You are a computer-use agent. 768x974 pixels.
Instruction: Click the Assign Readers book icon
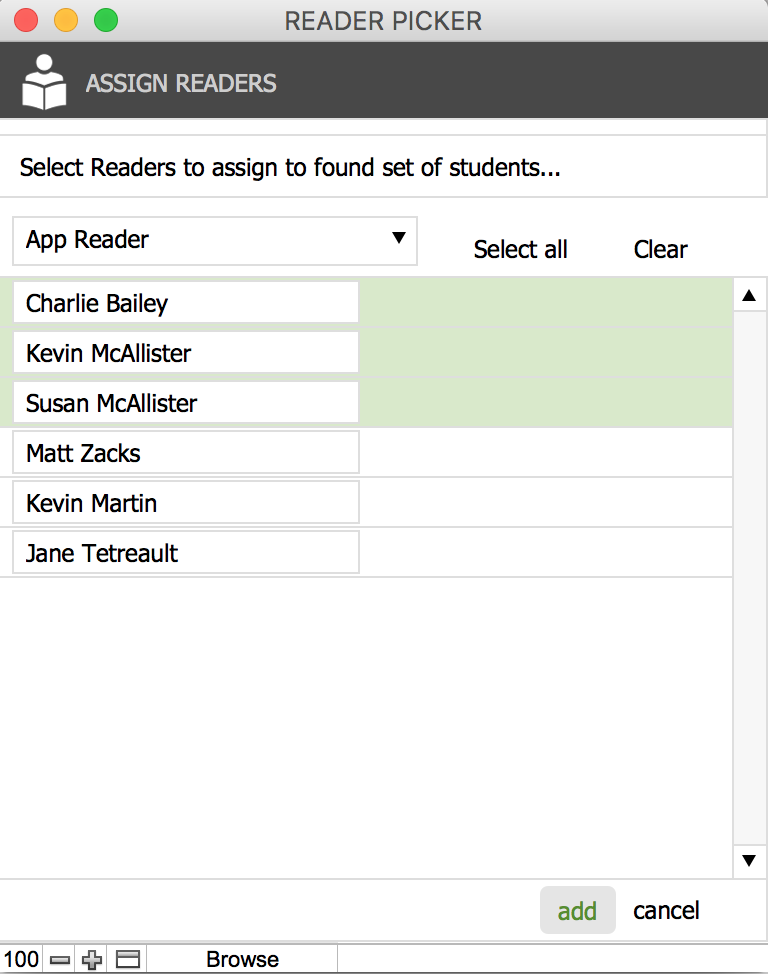tap(44, 82)
